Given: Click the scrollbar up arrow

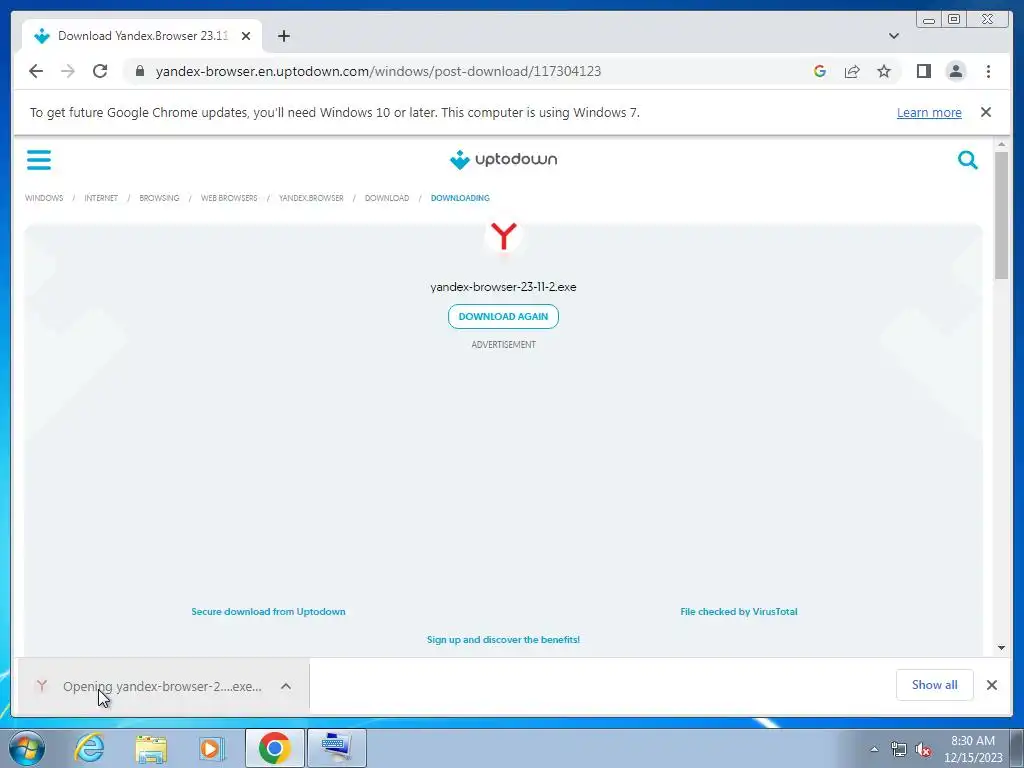Looking at the screenshot, I should (1001, 144).
